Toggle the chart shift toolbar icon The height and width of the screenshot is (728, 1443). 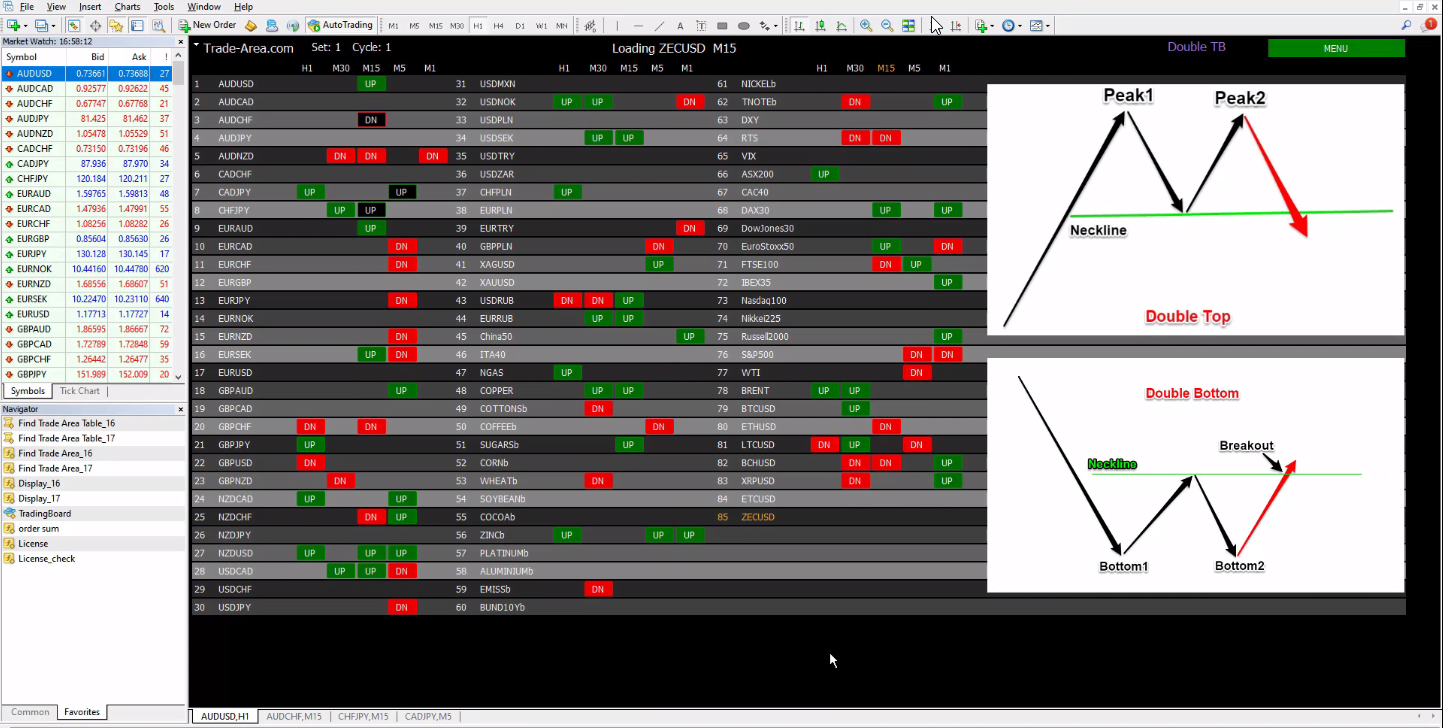click(956, 25)
